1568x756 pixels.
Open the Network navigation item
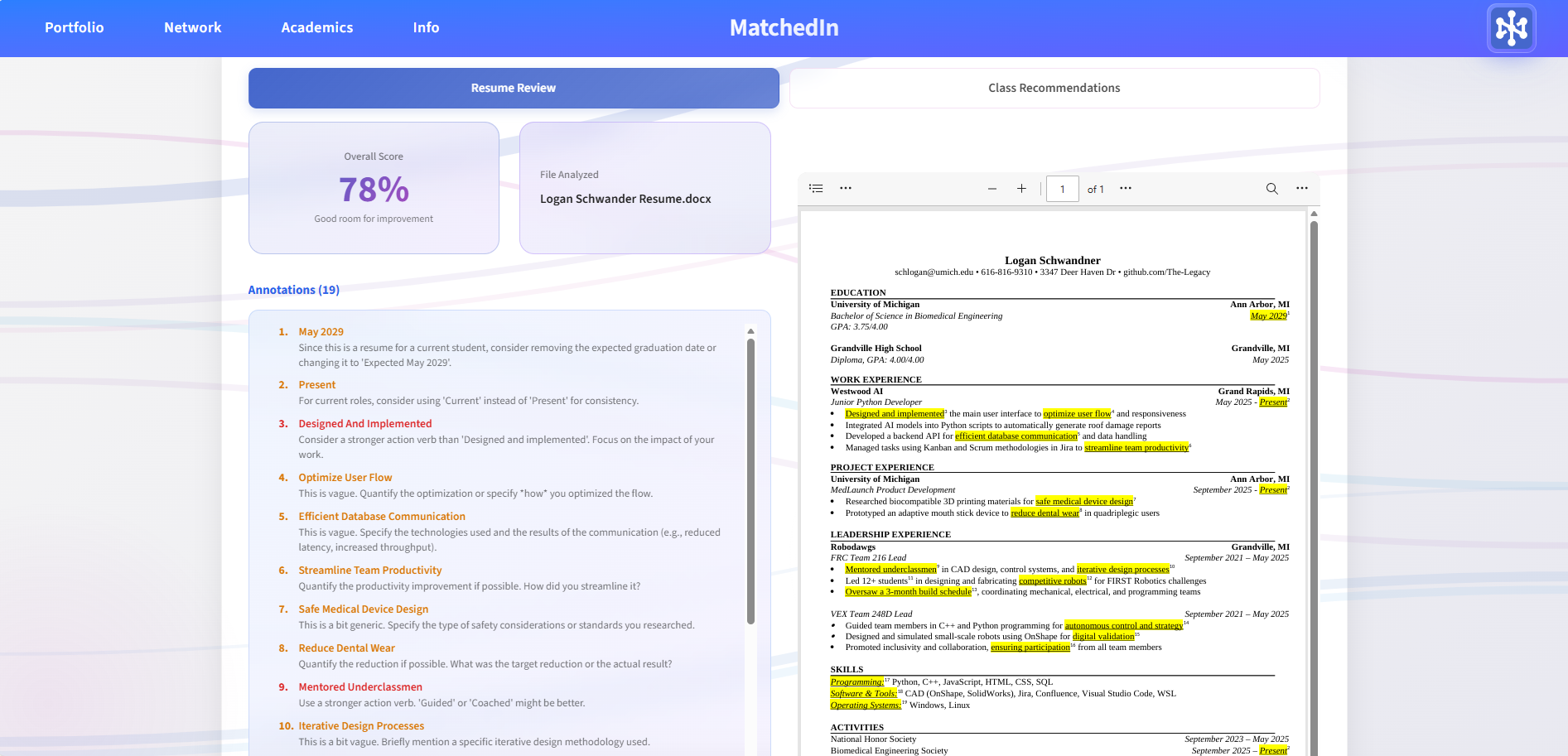[192, 27]
